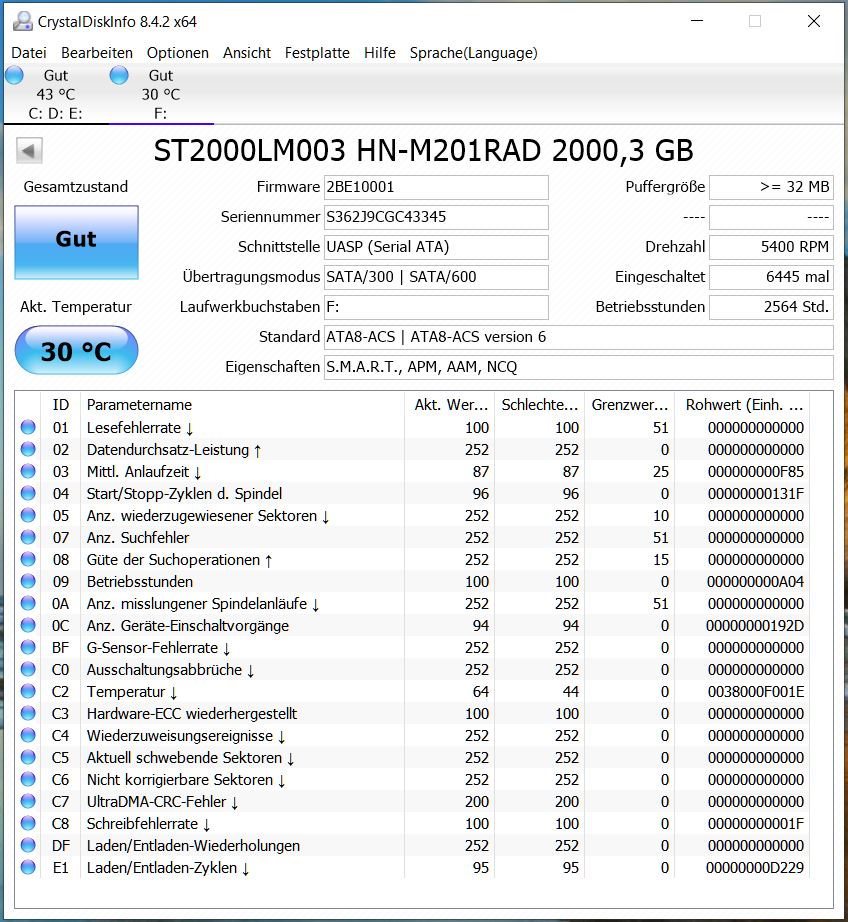
Task: Click status orb of Anz. wiederzugewiesener Sektoren row
Action: pos(28,515)
